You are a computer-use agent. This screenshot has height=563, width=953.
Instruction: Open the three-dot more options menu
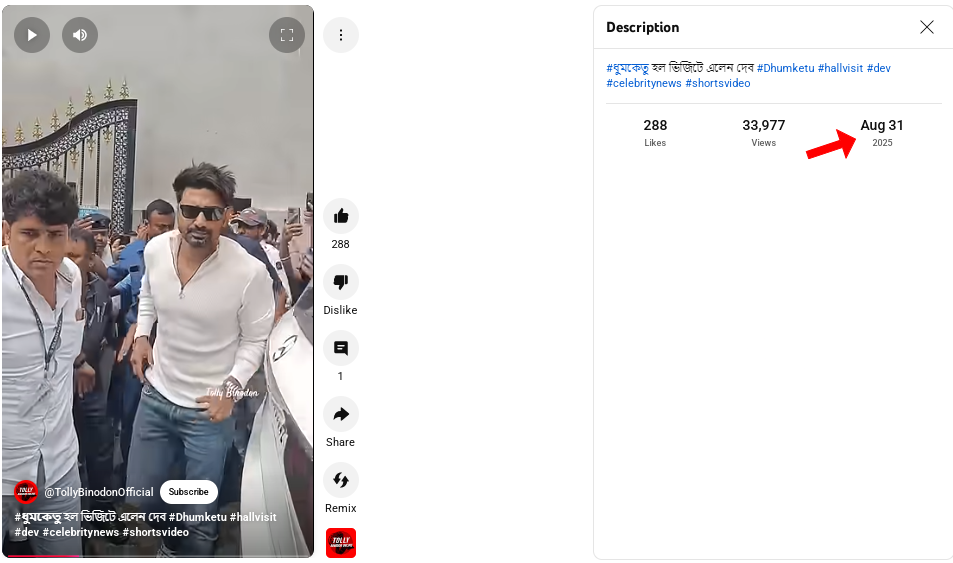coord(341,35)
